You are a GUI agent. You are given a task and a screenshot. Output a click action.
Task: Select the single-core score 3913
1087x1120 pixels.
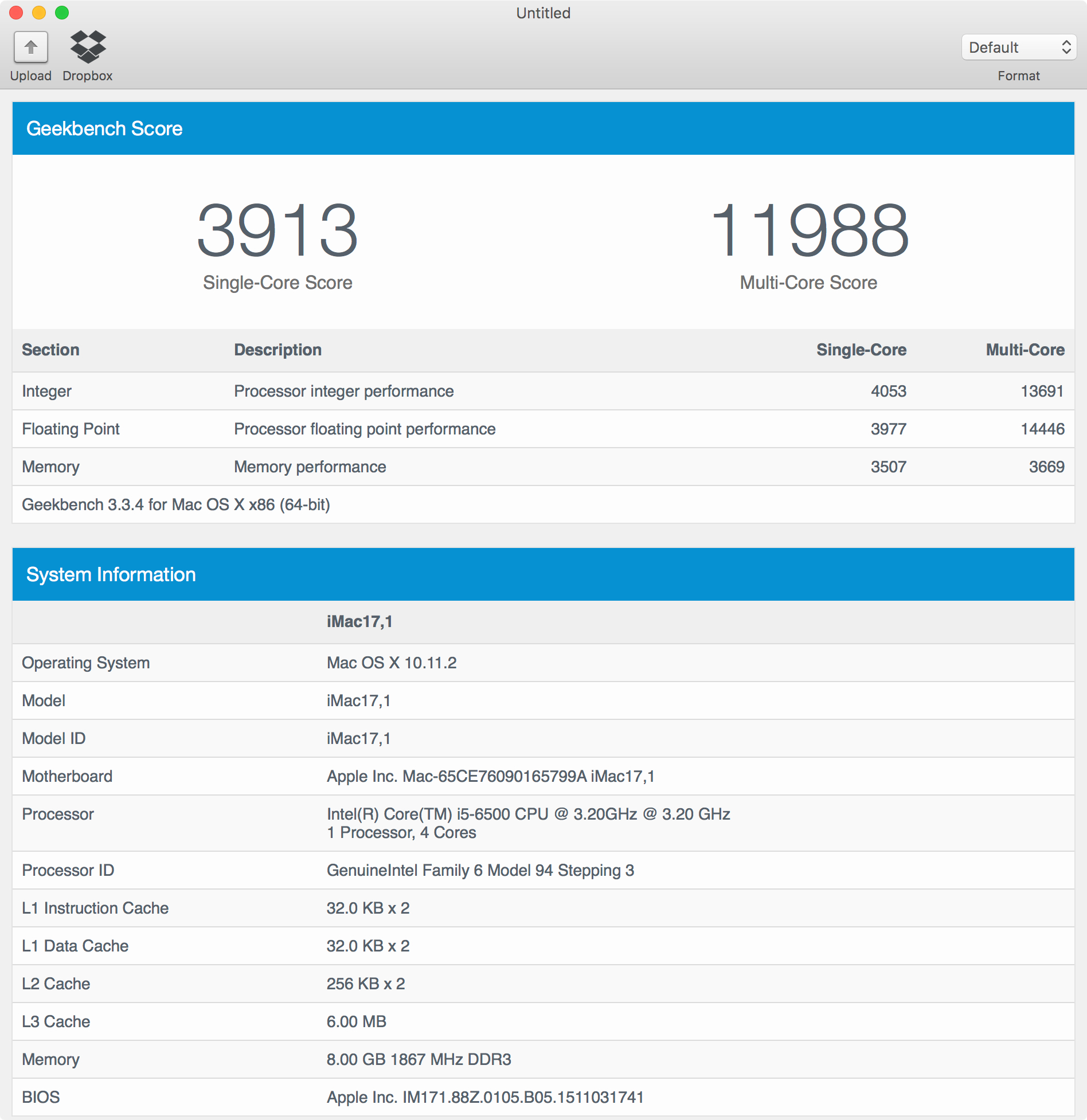click(277, 230)
